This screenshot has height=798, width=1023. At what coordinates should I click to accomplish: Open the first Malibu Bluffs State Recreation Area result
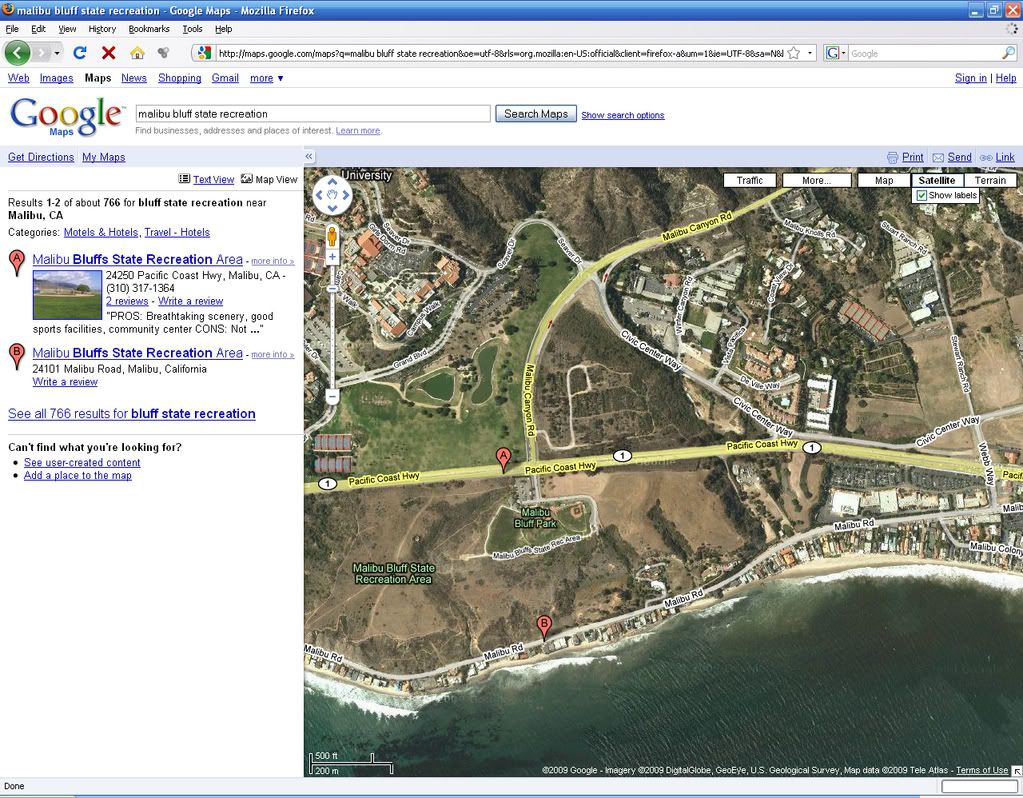[x=138, y=259]
